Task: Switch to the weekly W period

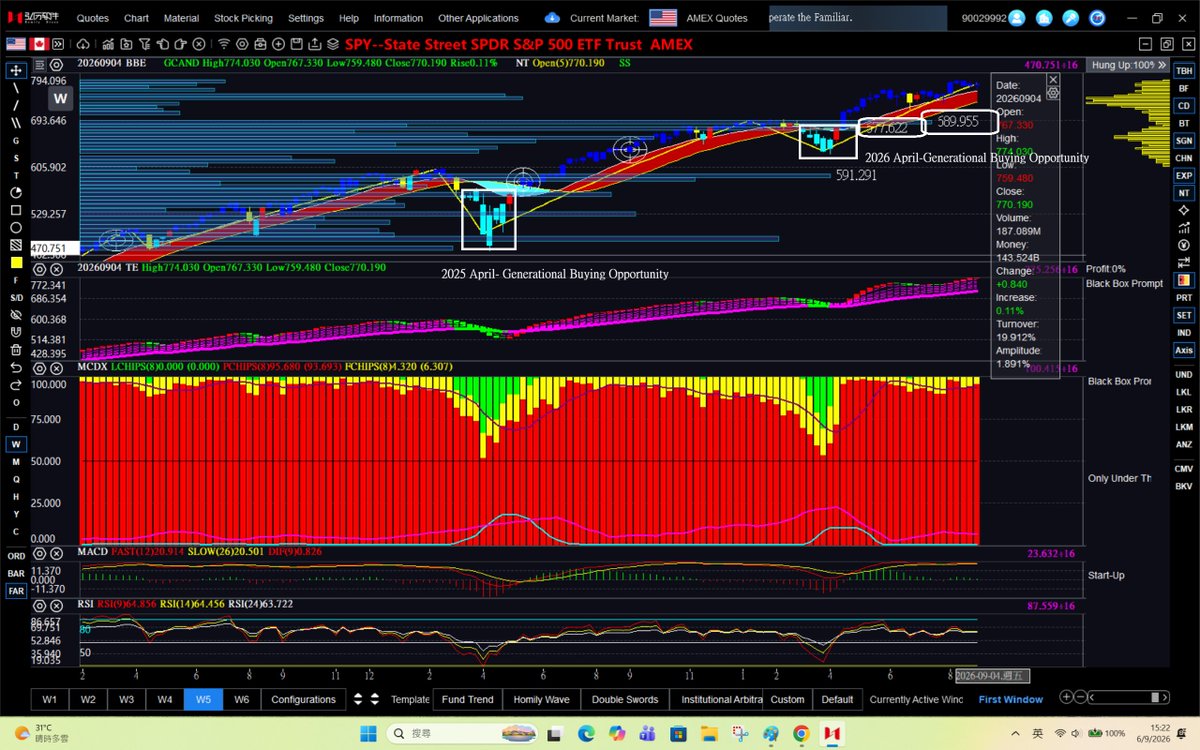Action: 16,444
